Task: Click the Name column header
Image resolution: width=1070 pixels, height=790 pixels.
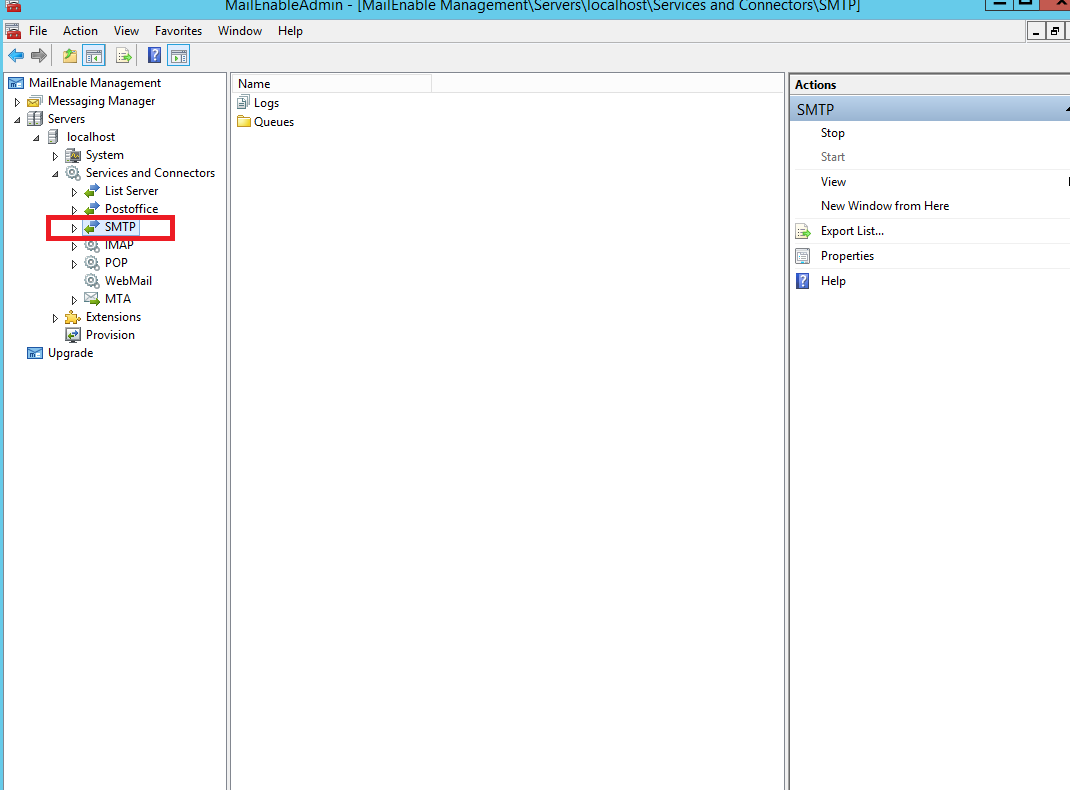Action: 330,84
